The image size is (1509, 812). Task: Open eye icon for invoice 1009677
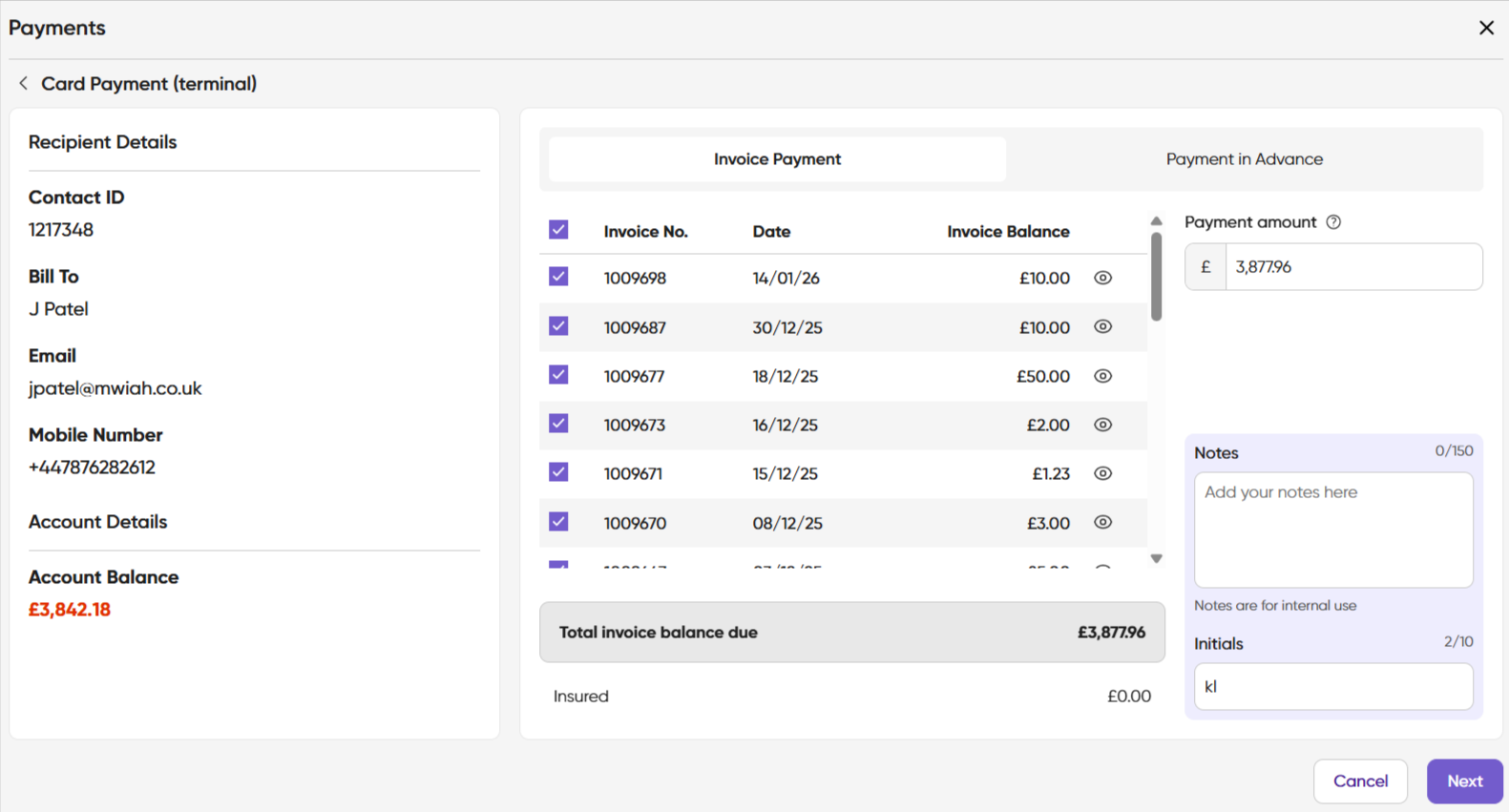1102,376
